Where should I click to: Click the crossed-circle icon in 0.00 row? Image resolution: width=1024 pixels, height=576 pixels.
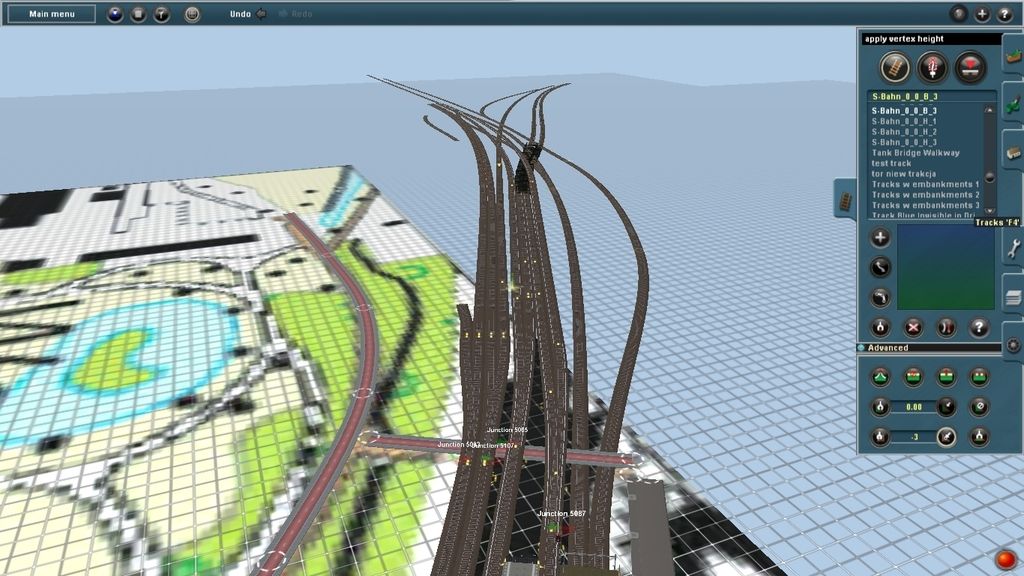978,407
